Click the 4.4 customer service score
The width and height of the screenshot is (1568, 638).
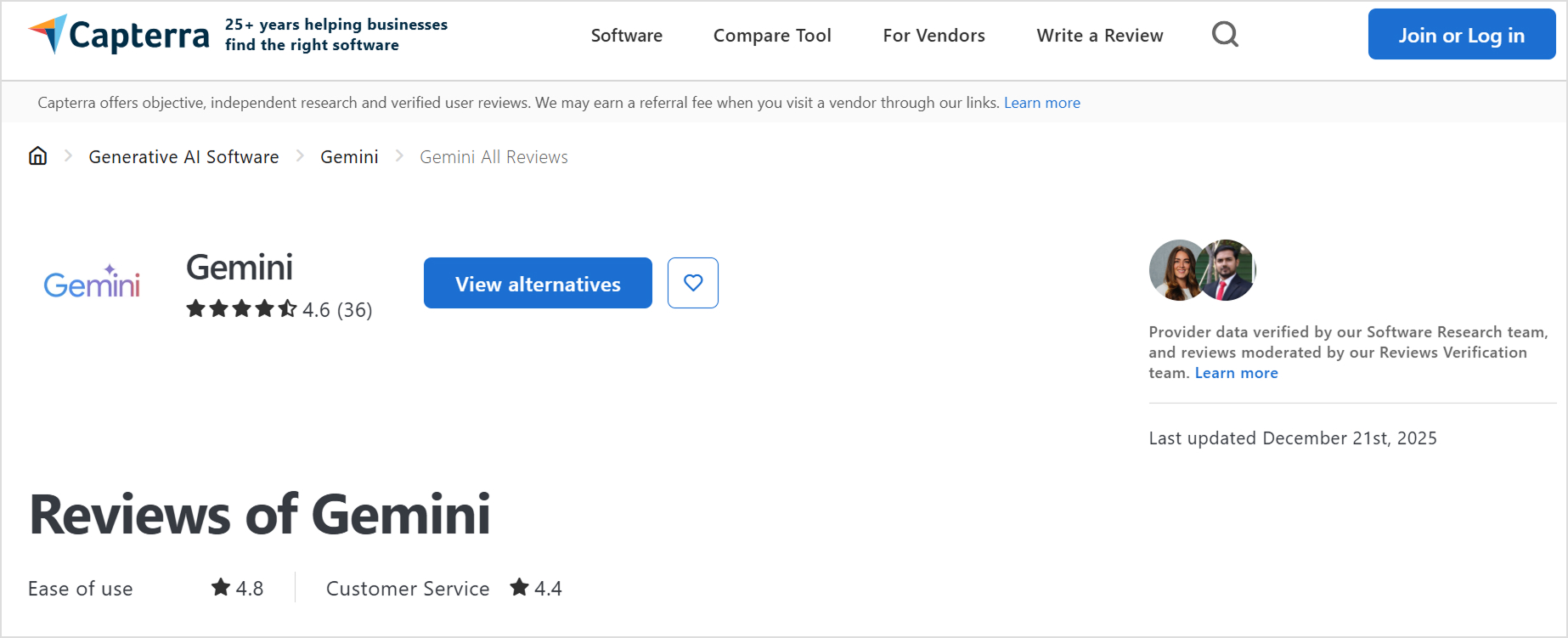pyautogui.click(x=548, y=589)
